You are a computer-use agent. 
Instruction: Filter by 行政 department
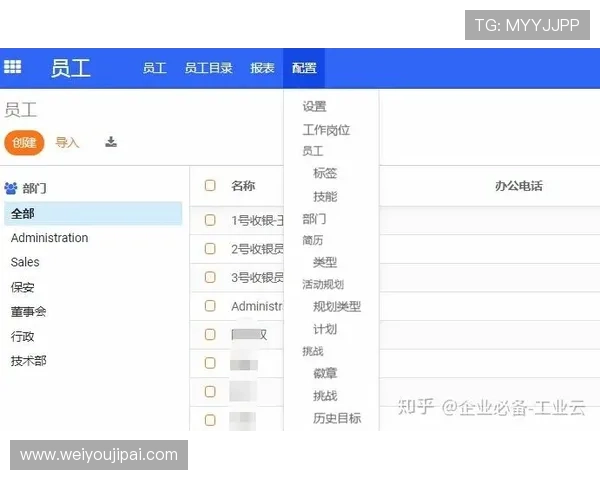23,336
